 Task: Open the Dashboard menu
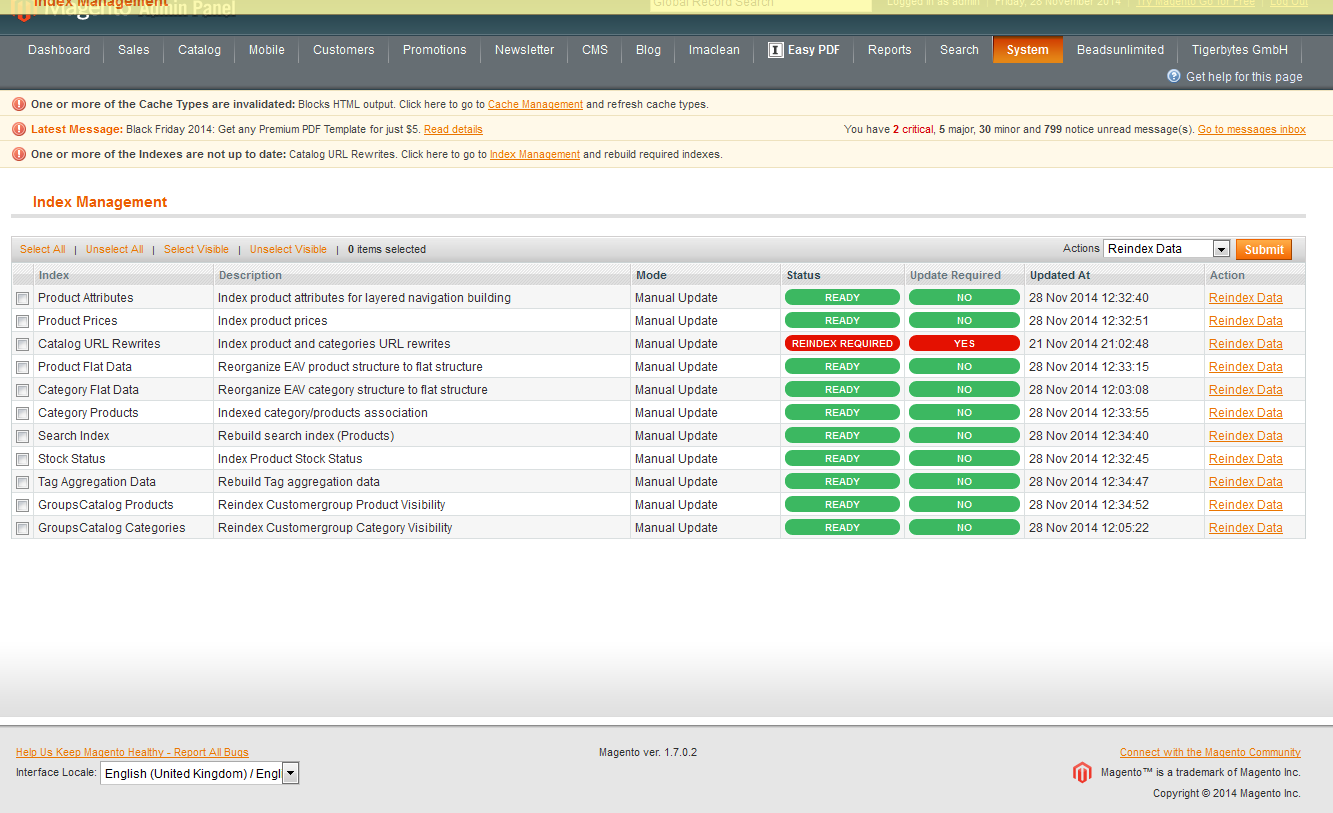pos(59,50)
